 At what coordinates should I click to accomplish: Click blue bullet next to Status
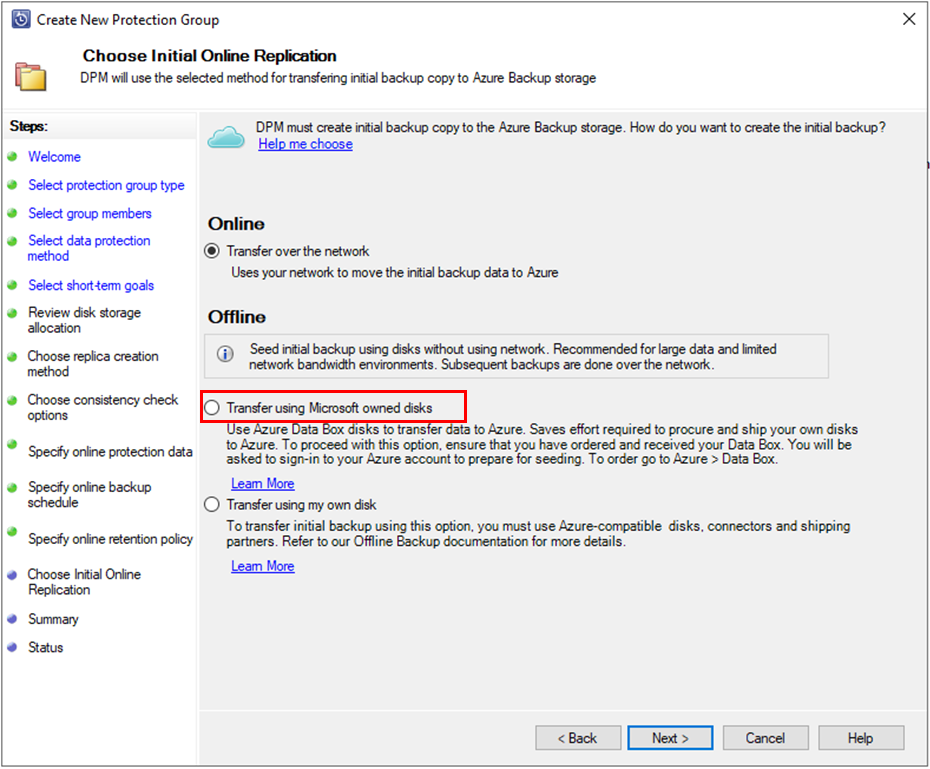click(12, 647)
